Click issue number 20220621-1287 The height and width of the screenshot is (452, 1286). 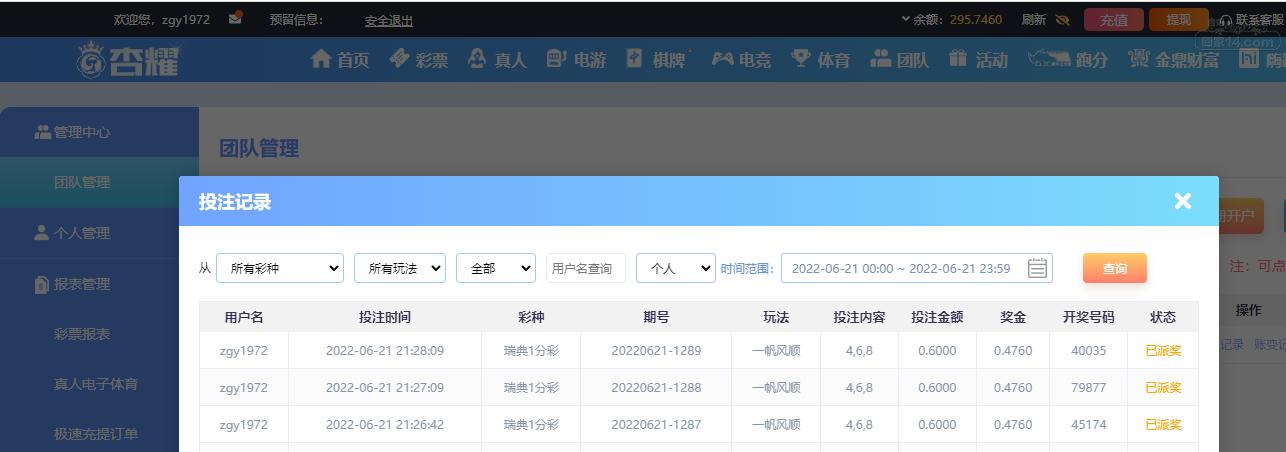coord(656,425)
